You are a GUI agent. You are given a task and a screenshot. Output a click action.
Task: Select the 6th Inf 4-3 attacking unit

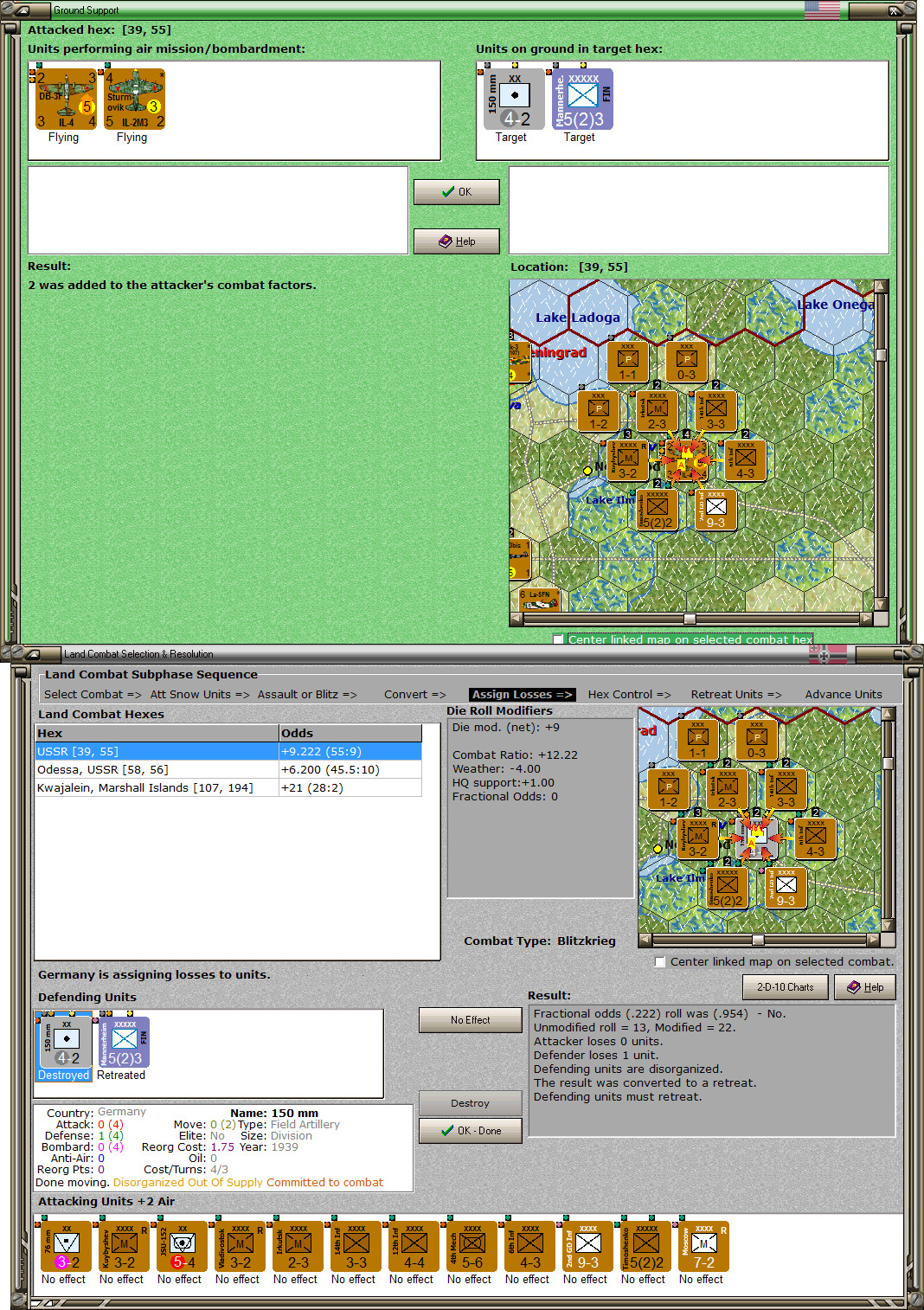pos(529,1246)
